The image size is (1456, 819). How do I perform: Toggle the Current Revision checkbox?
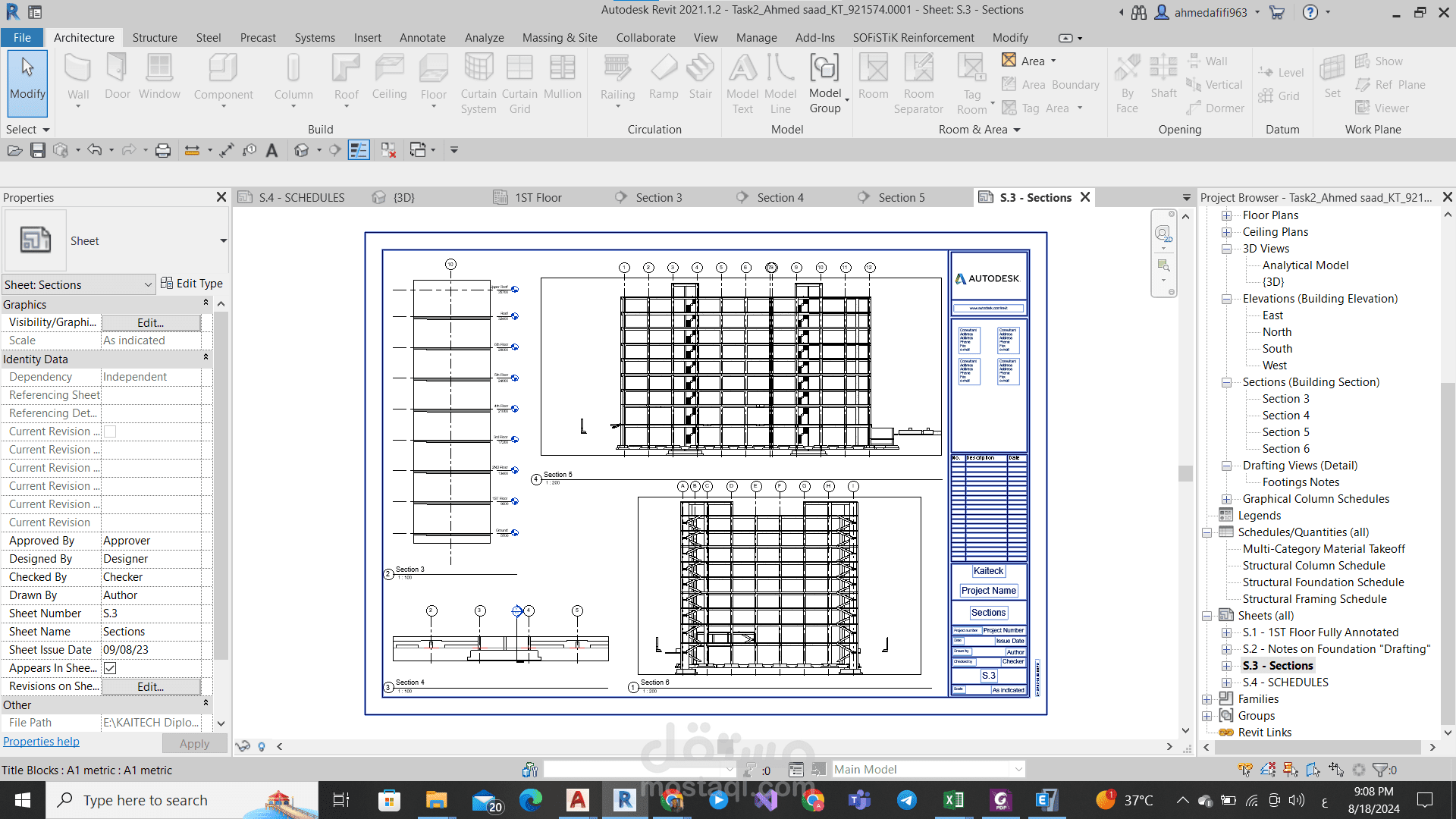tap(110, 431)
